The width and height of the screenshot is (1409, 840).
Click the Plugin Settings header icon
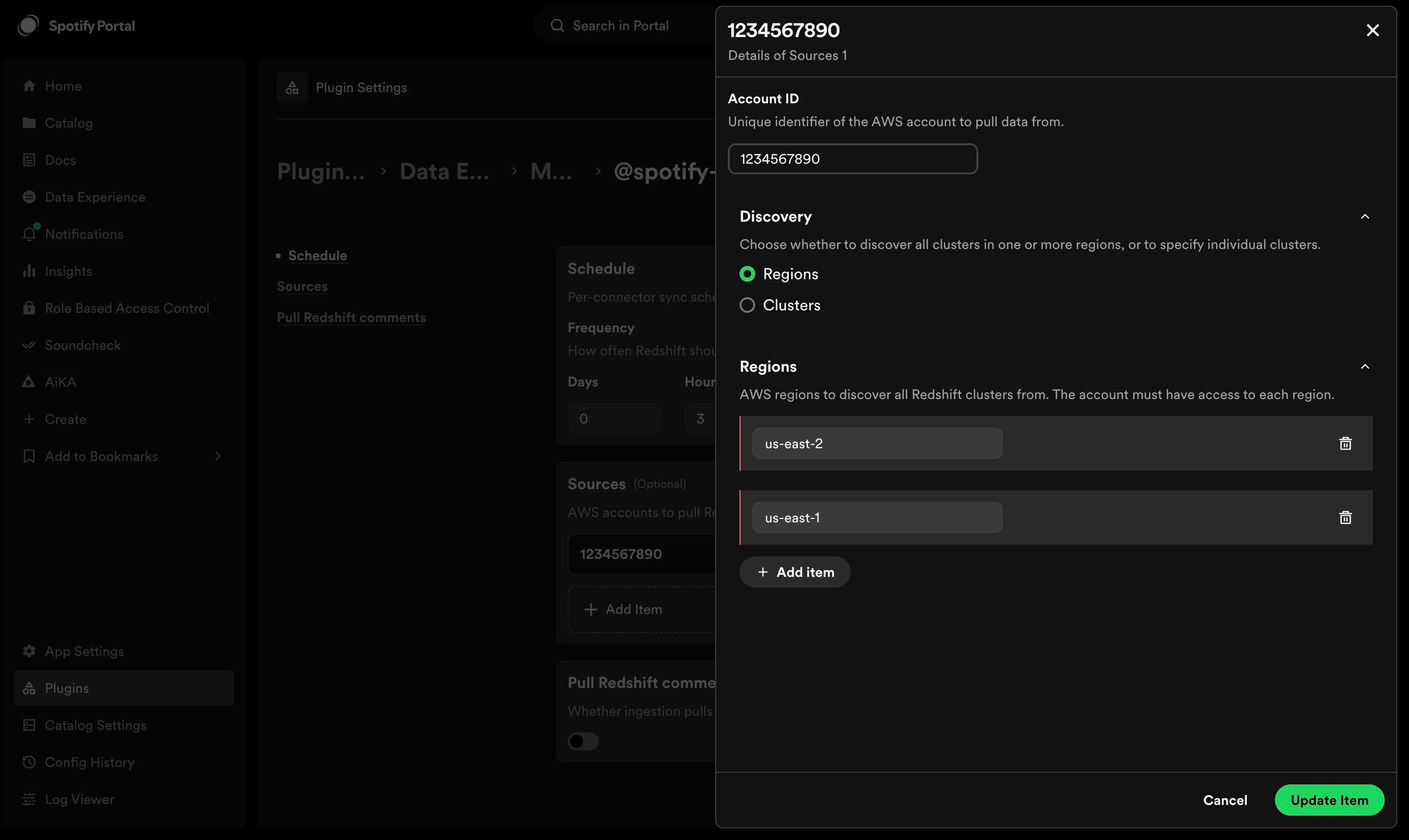coord(292,88)
